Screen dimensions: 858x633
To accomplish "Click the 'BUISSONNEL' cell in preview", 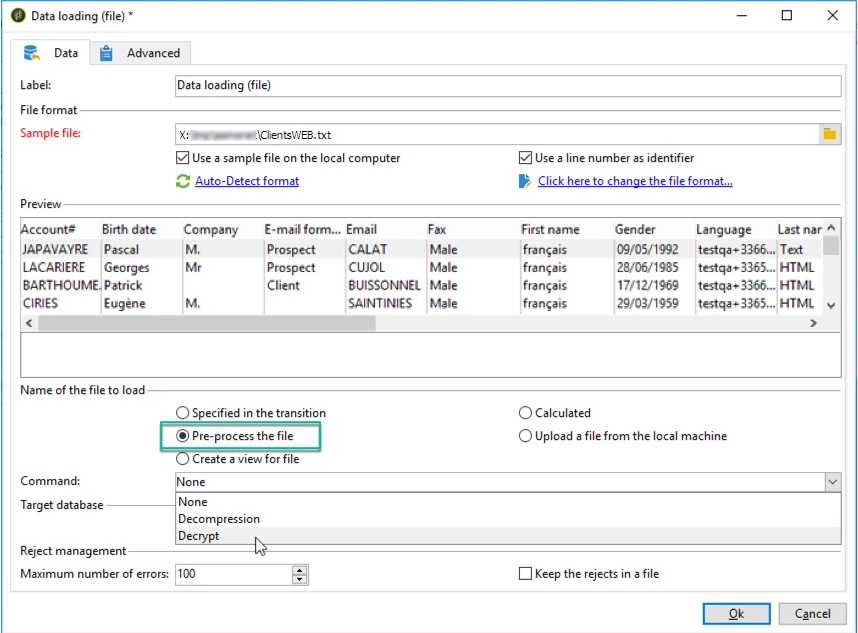I will point(384,286).
